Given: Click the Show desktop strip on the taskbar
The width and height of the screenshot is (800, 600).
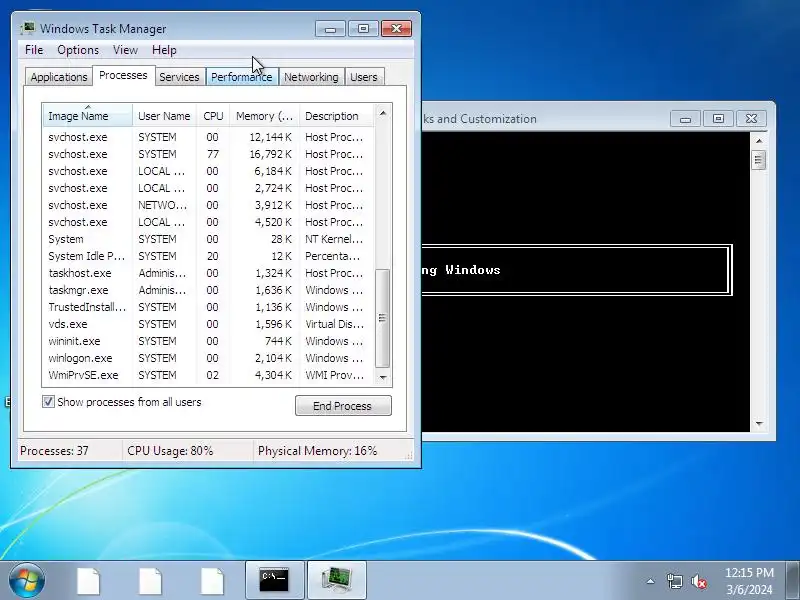Looking at the screenshot, I should (x=793, y=580).
